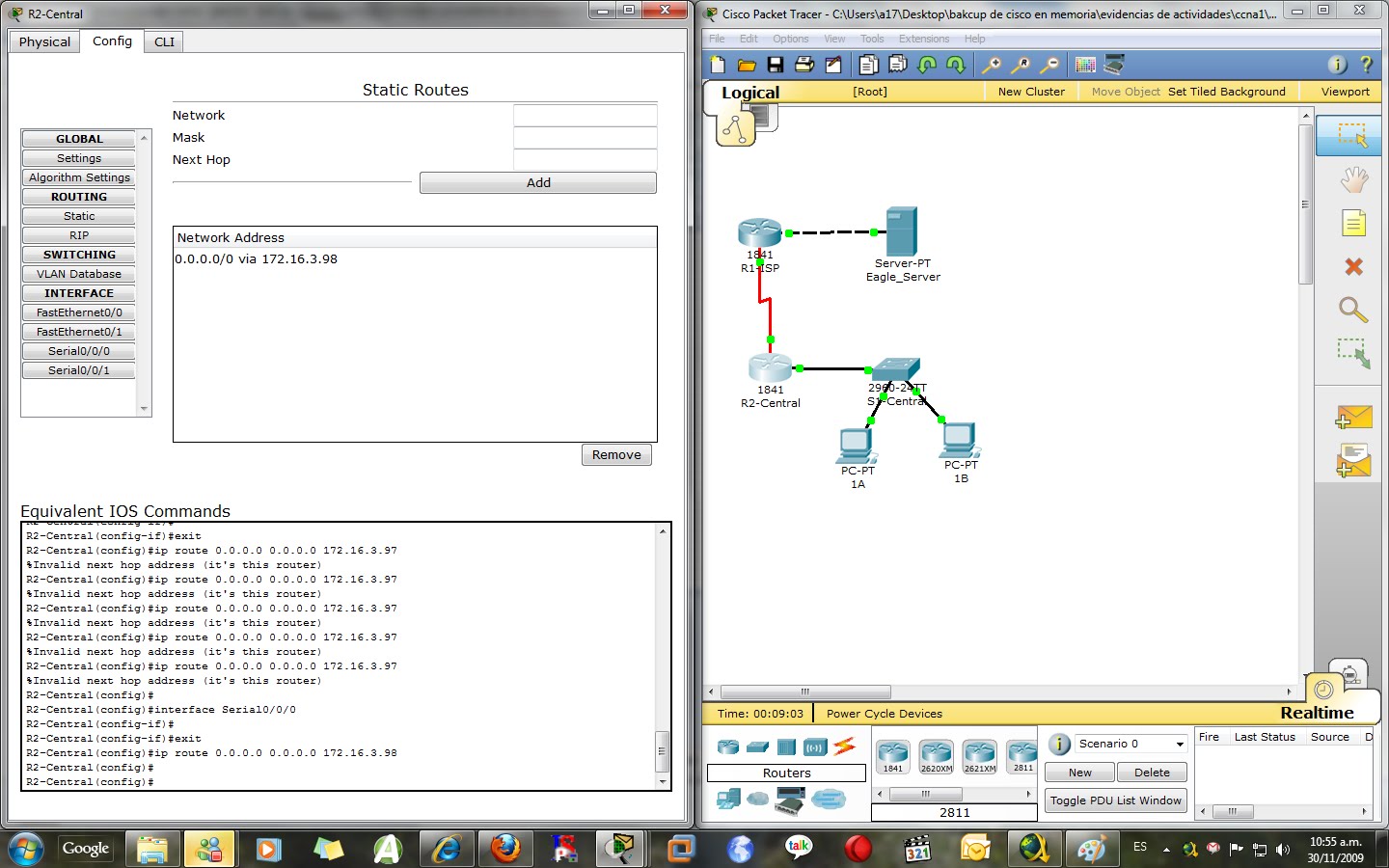This screenshot has height=868, width=1389.
Task: Open the File menu in Packet Tracer
Action: [717, 39]
